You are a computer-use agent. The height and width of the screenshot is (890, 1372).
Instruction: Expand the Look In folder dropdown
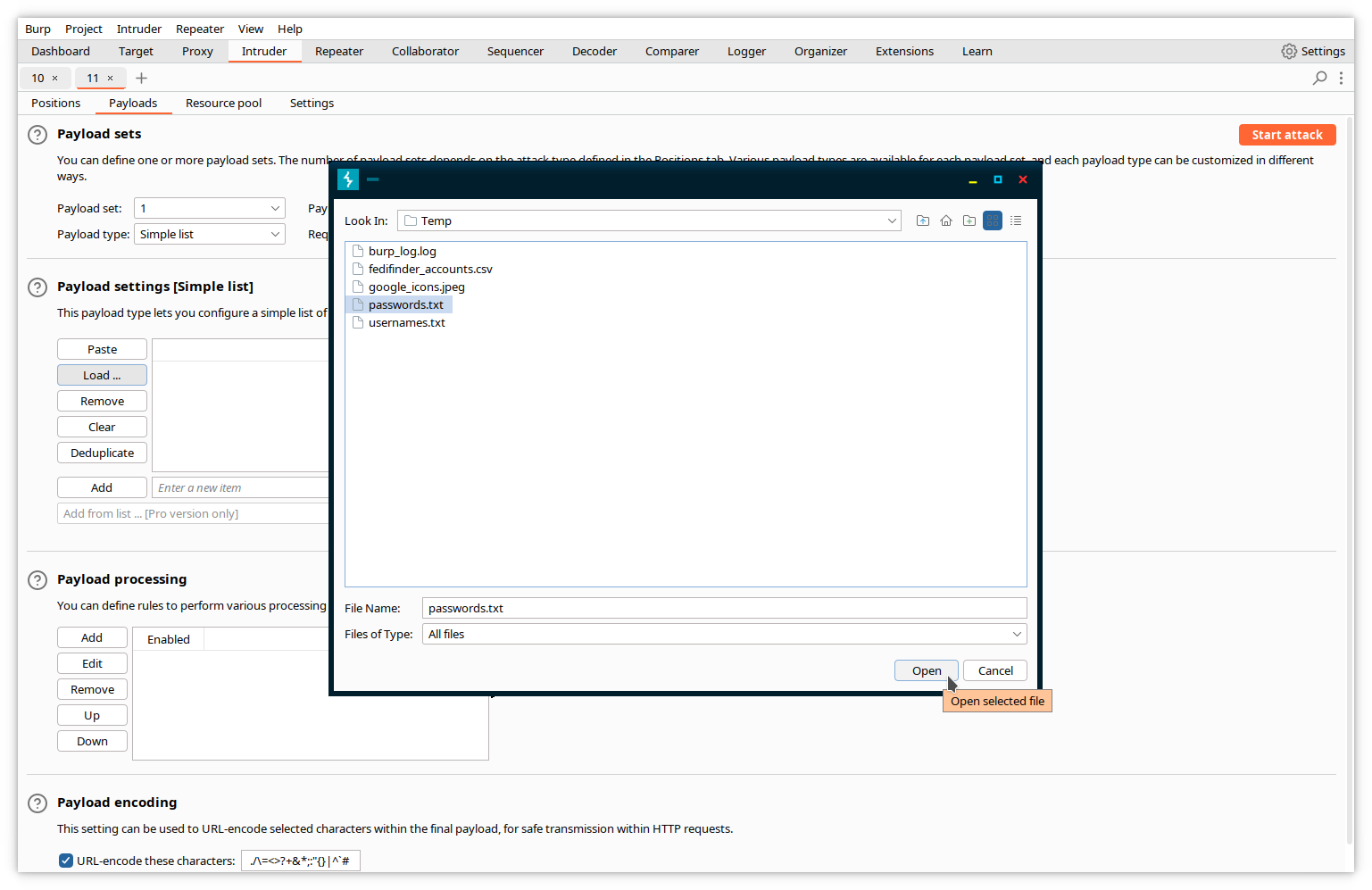point(892,220)
